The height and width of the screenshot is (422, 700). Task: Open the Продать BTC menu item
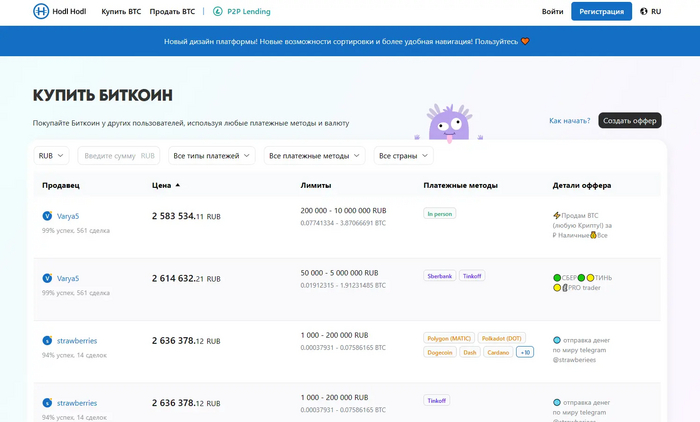coord(172,11)
